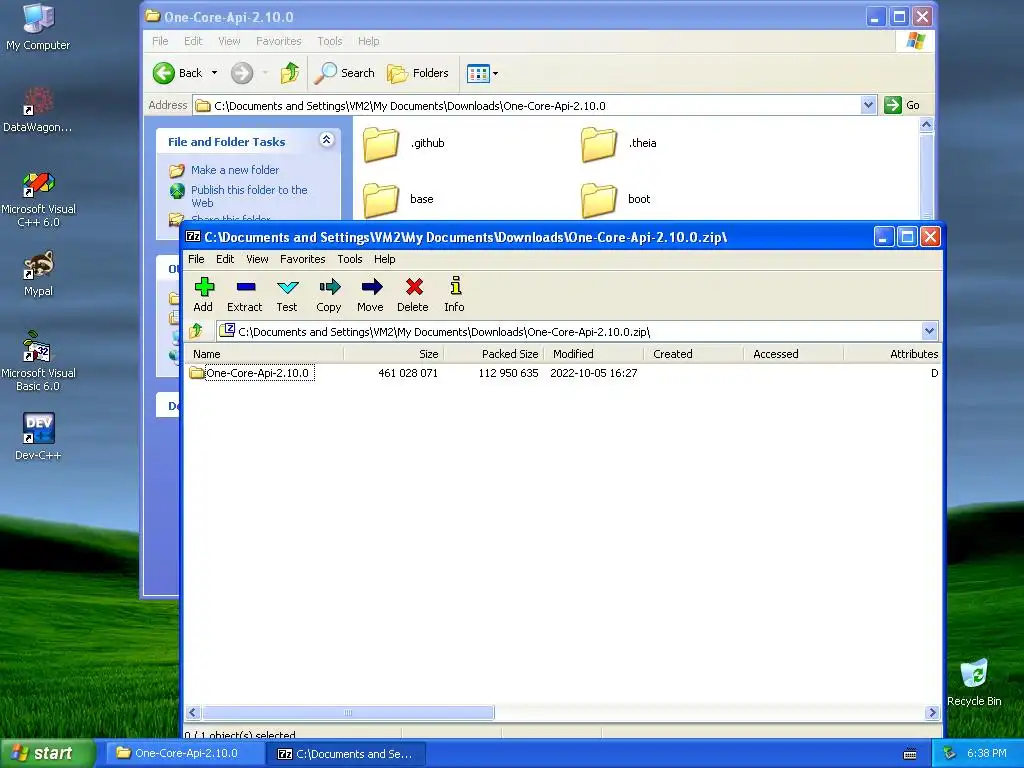
Task: Click the 7-Zip scrollbar right arrow
Action: pos(932,712)
